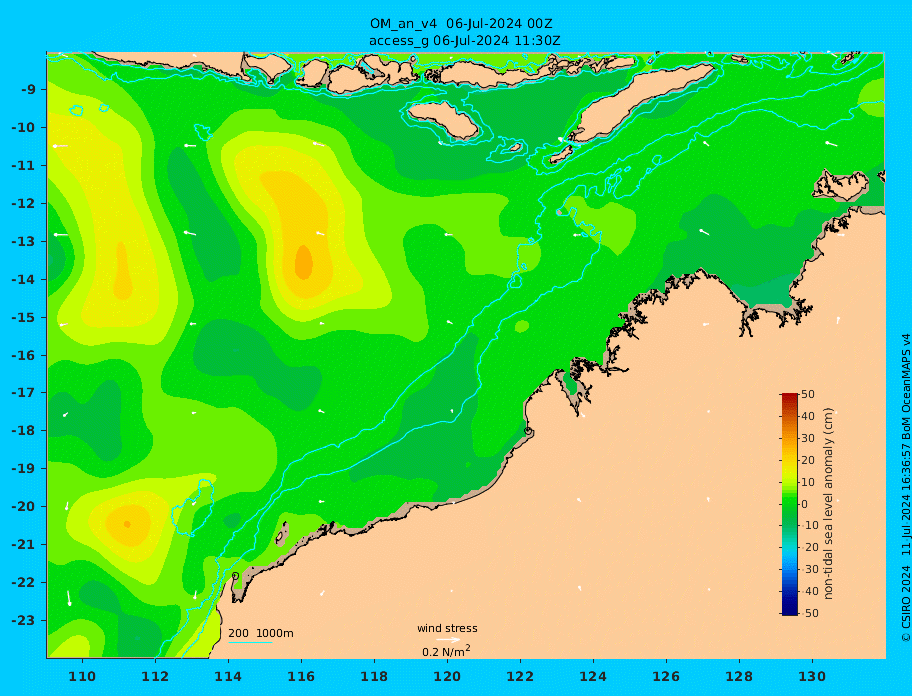The height and width of the screenshot is (696, 912).
Task: Click the '0.2 N/m²' wind stress value
Action: coord(446,651)
